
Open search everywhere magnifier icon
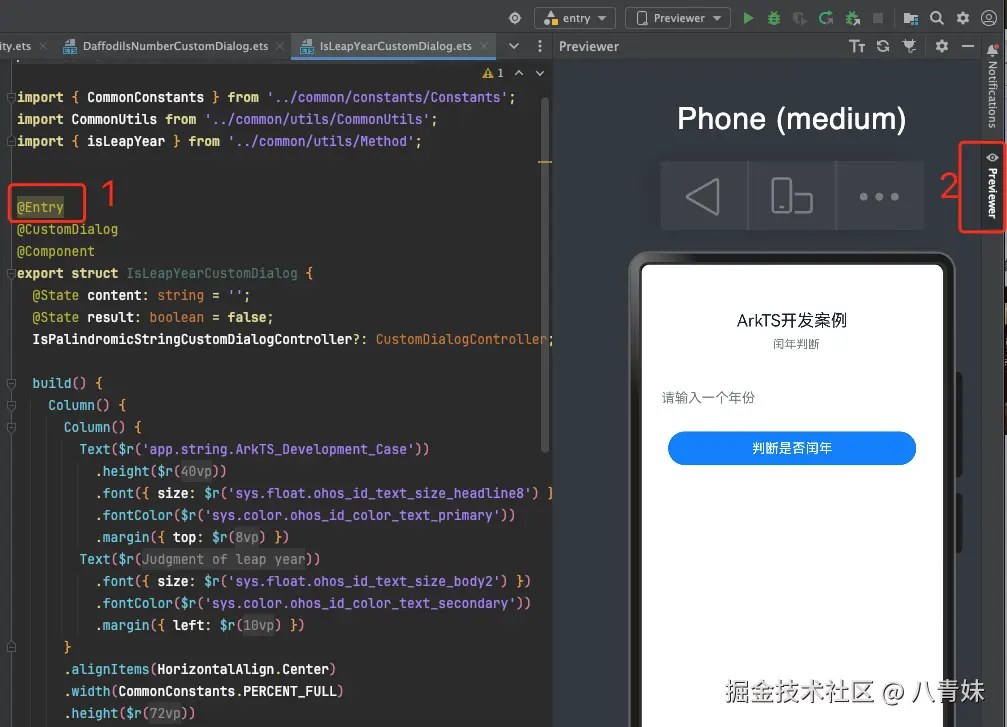coord(937,18)
